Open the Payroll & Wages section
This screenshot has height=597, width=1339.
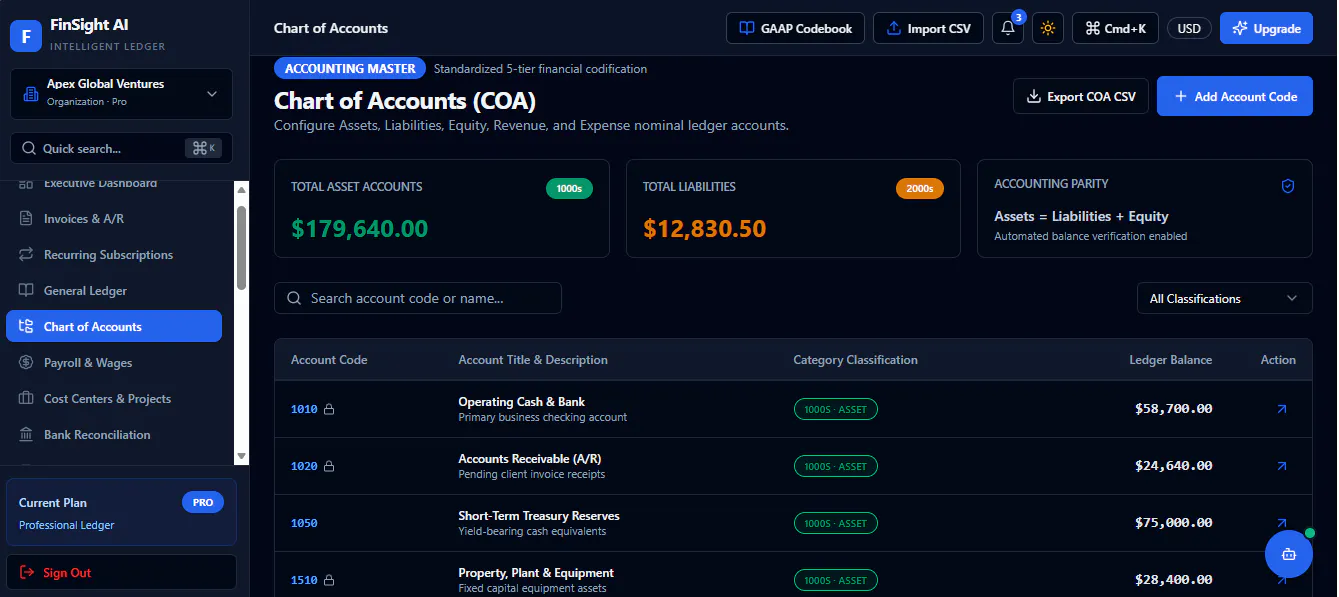tap(114, 362)
